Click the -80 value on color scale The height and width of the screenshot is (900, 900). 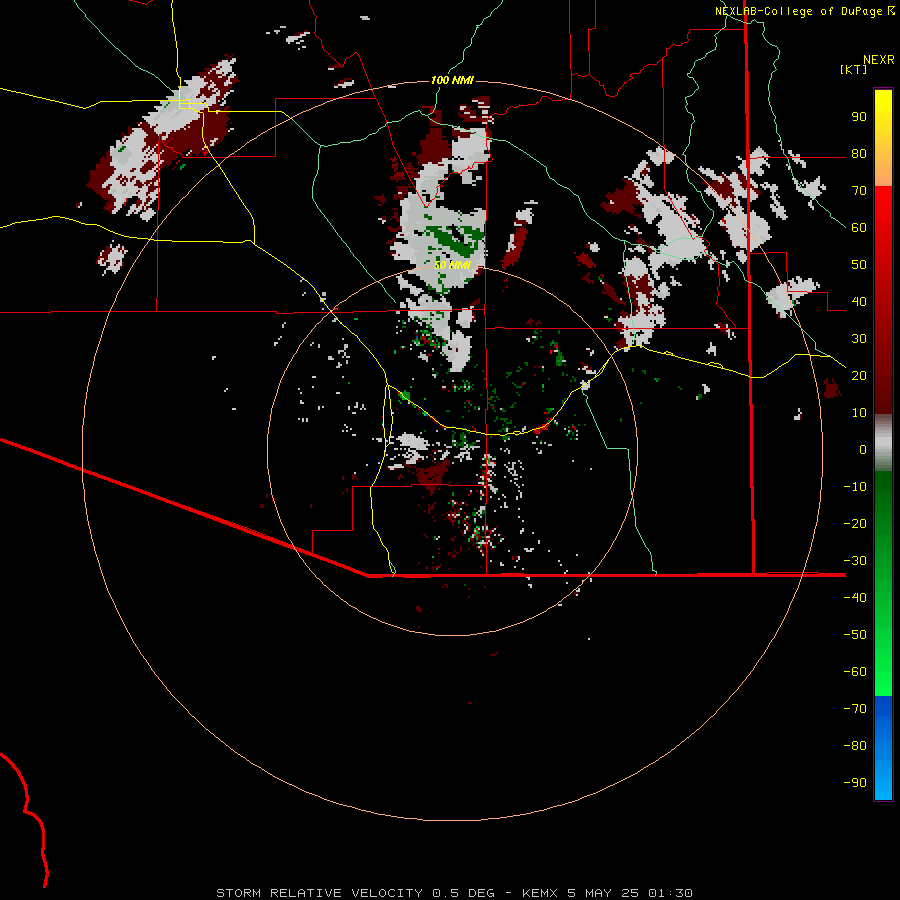click(855, 746)
